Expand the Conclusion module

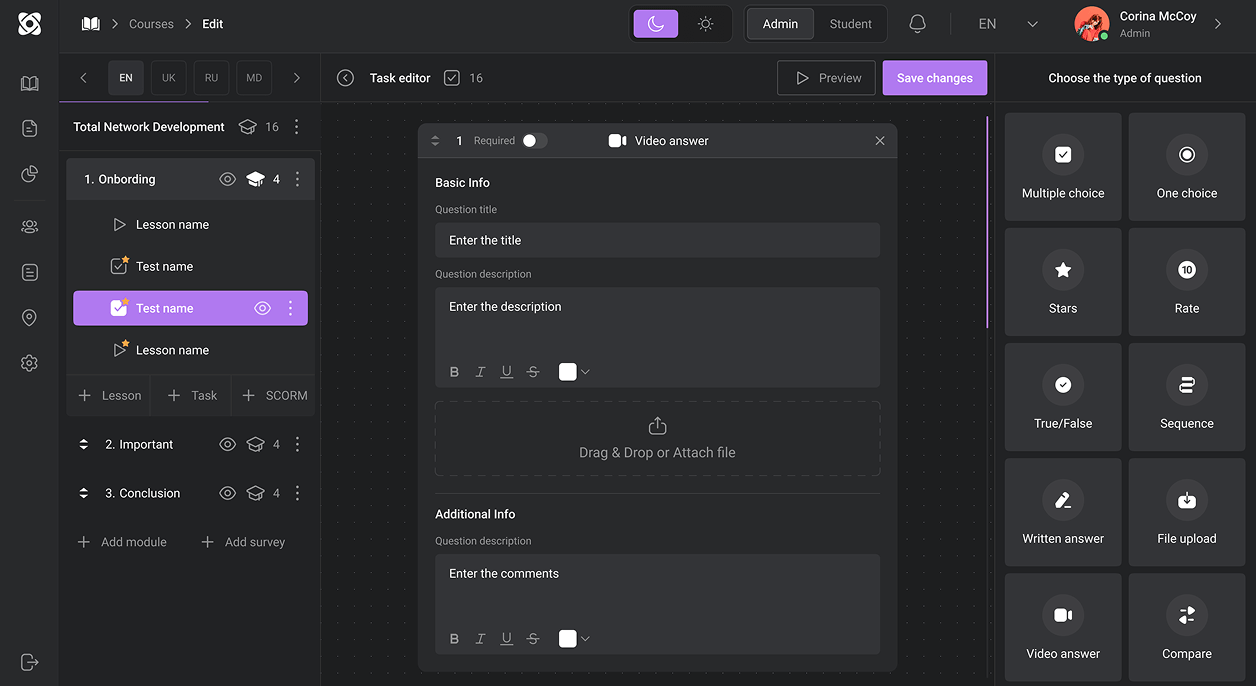point(84,493)
